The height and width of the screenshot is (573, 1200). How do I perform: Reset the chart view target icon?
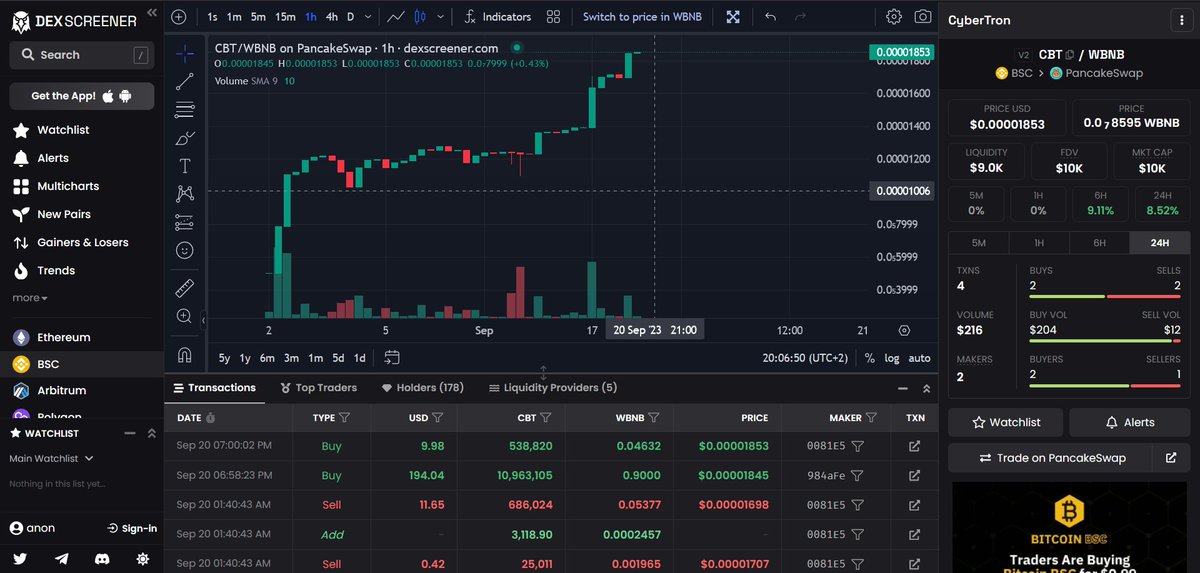[905, 330]
